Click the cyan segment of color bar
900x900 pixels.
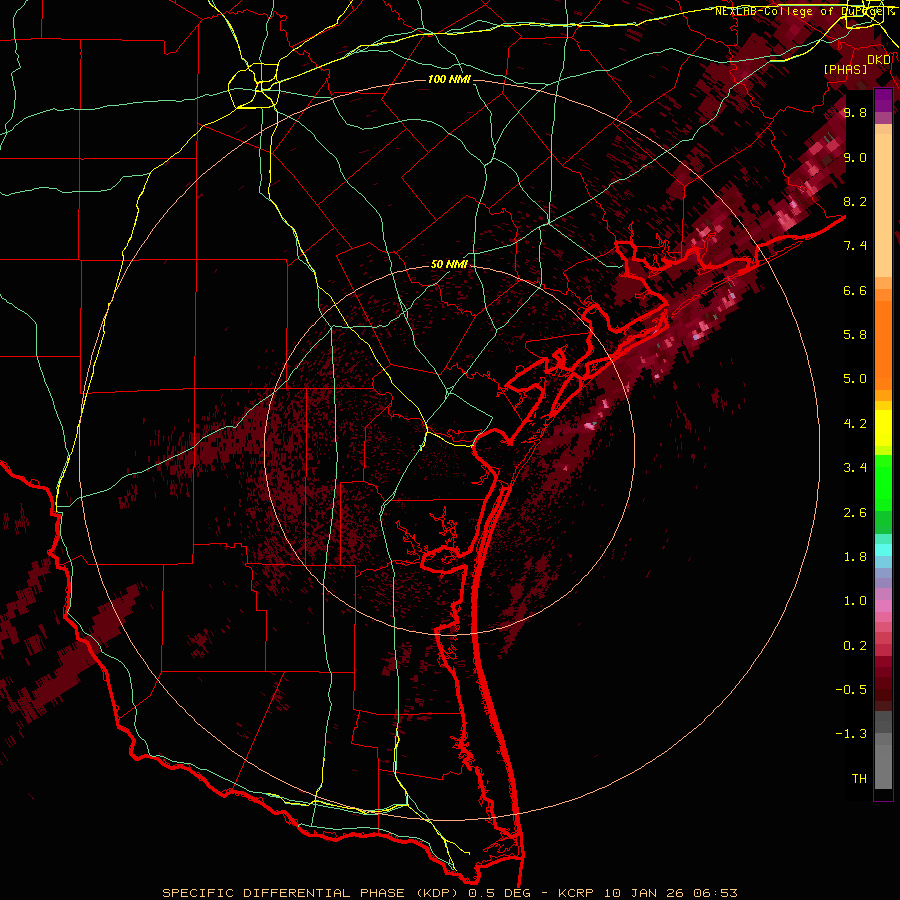pos(883,550)
